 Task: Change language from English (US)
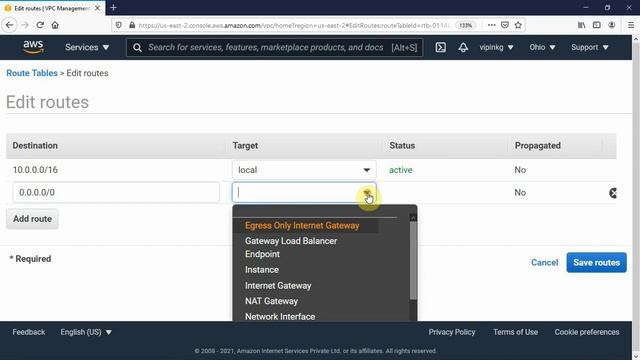86,332
